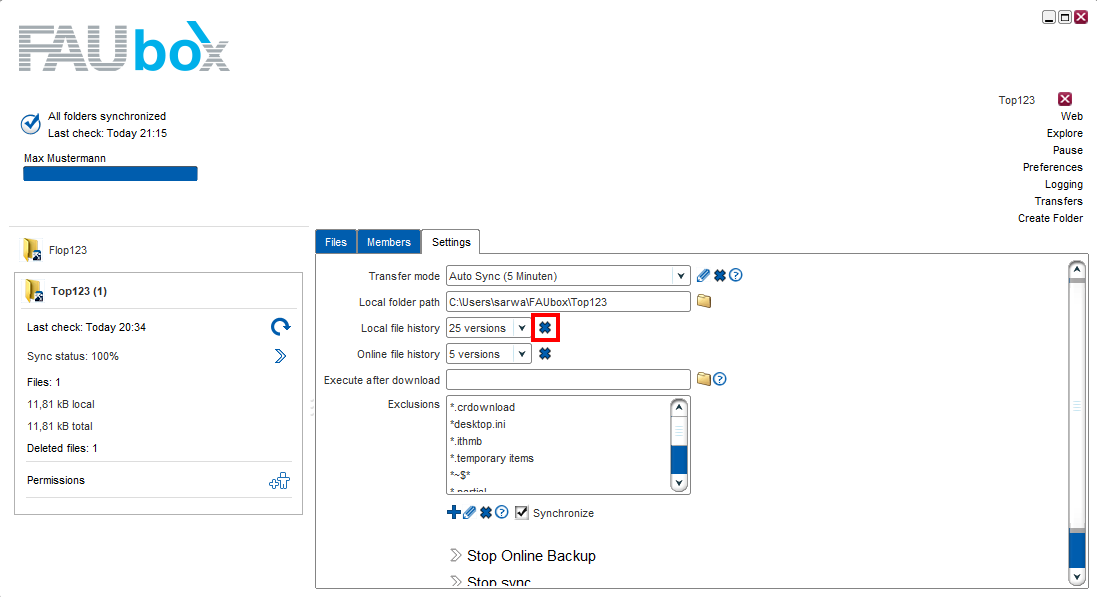This screenshot has height=597, width=1097.
Task: Click Max Mustermann storage usage bar
Action: pos(110,174)
